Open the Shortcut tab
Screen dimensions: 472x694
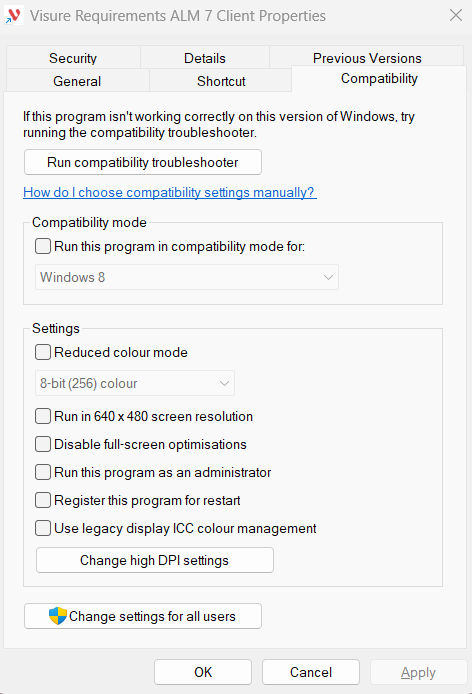tap(221, 81)
